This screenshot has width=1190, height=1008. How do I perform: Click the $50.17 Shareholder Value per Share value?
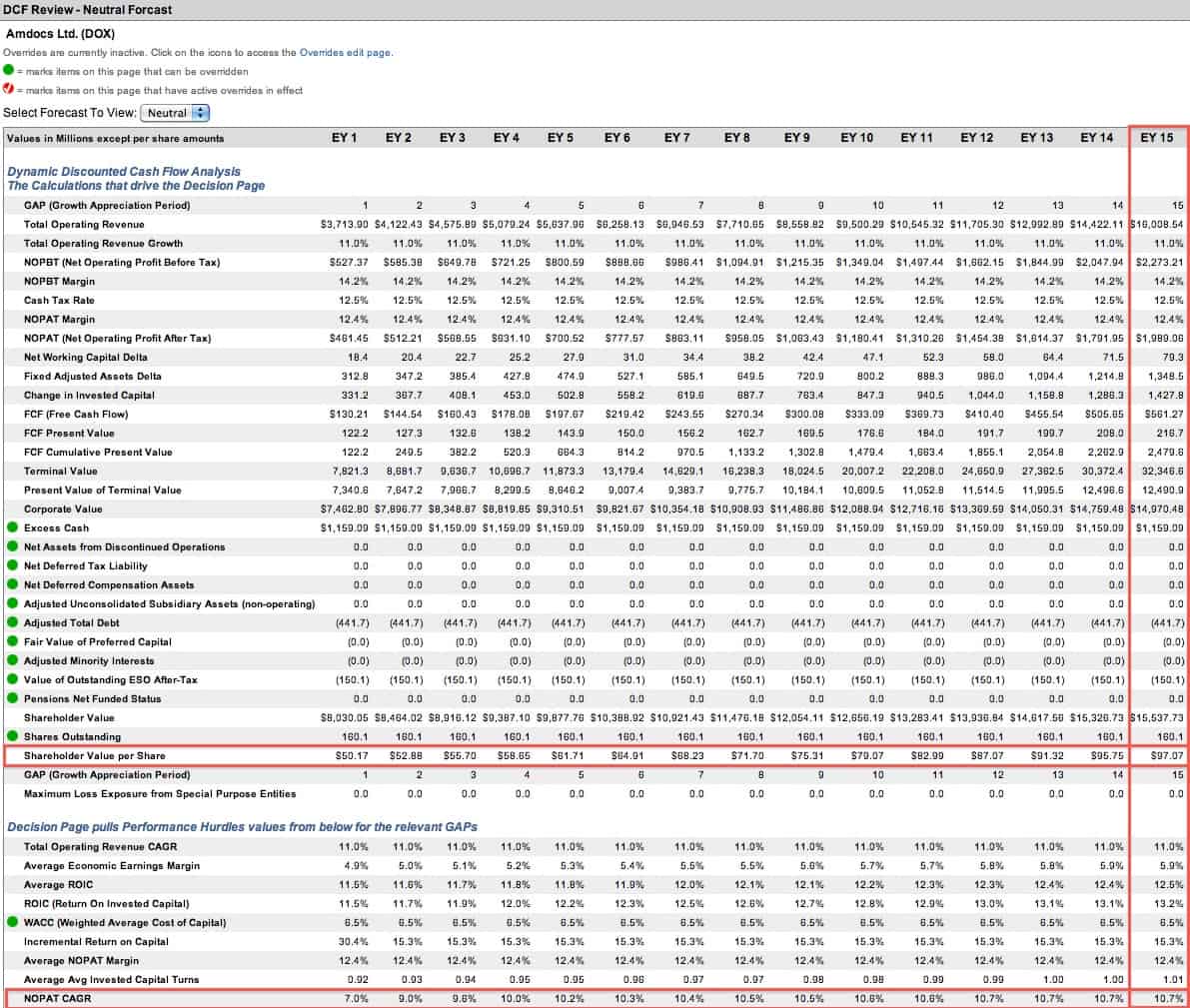click(x=352, y=755)
